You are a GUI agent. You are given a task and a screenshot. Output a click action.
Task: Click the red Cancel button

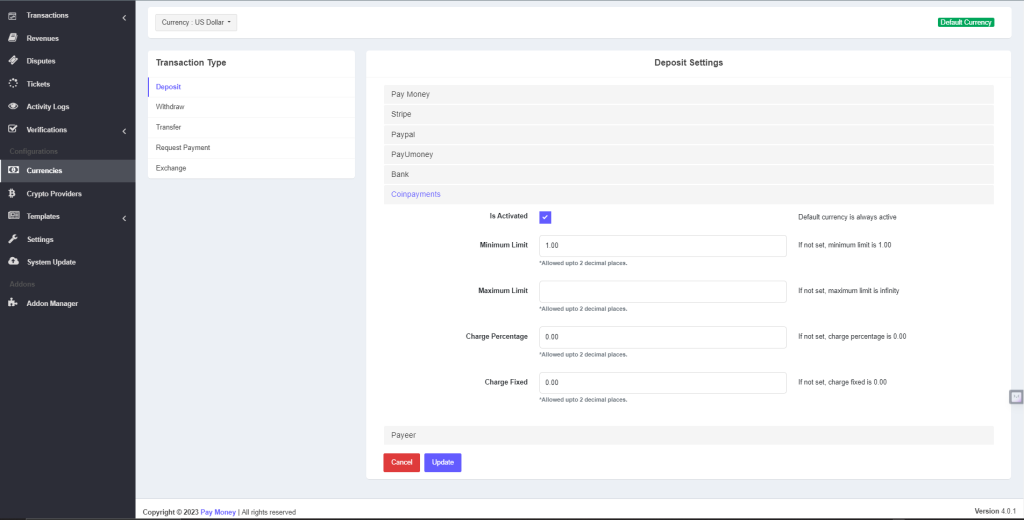pos(401,462)
